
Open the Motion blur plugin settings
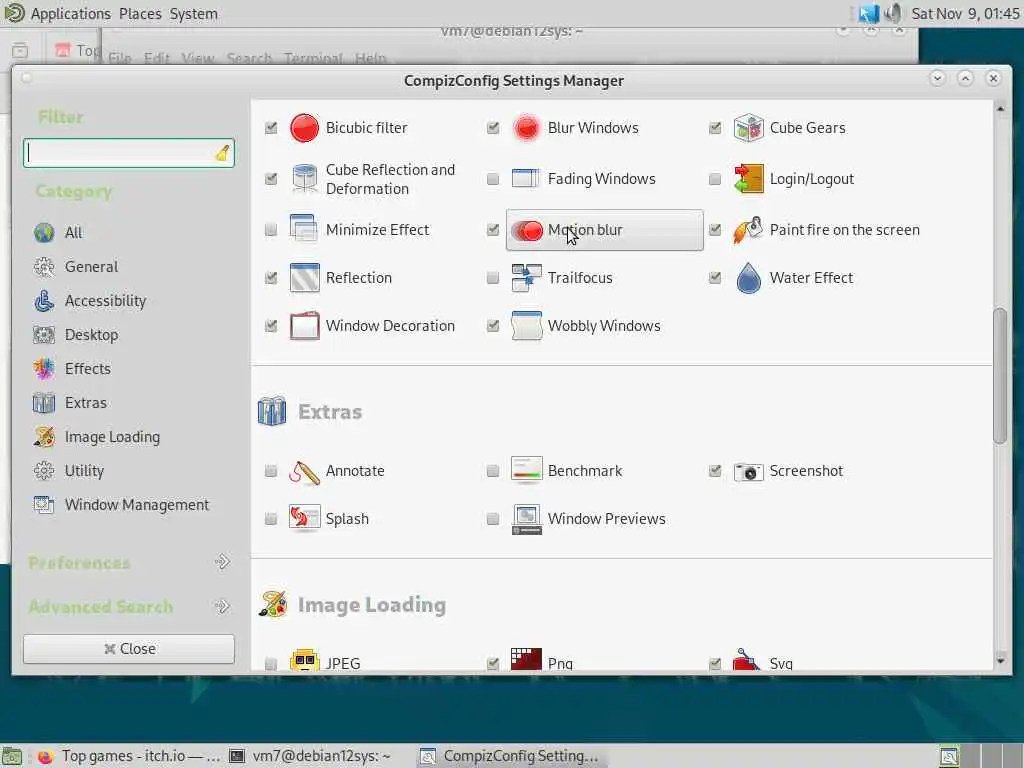605,230
